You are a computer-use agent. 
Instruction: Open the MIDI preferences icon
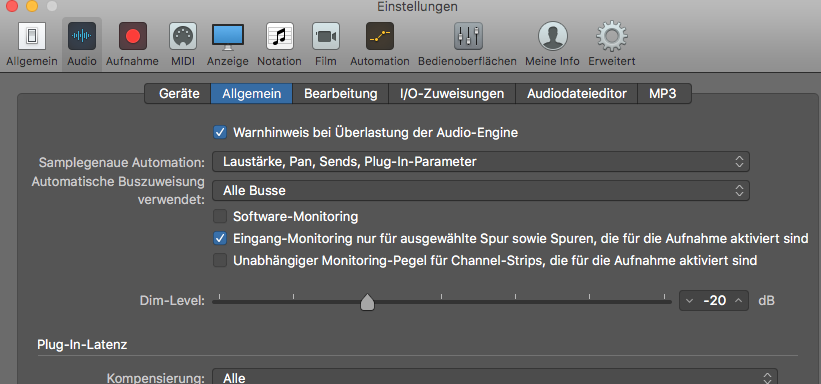tap(183, 36)
